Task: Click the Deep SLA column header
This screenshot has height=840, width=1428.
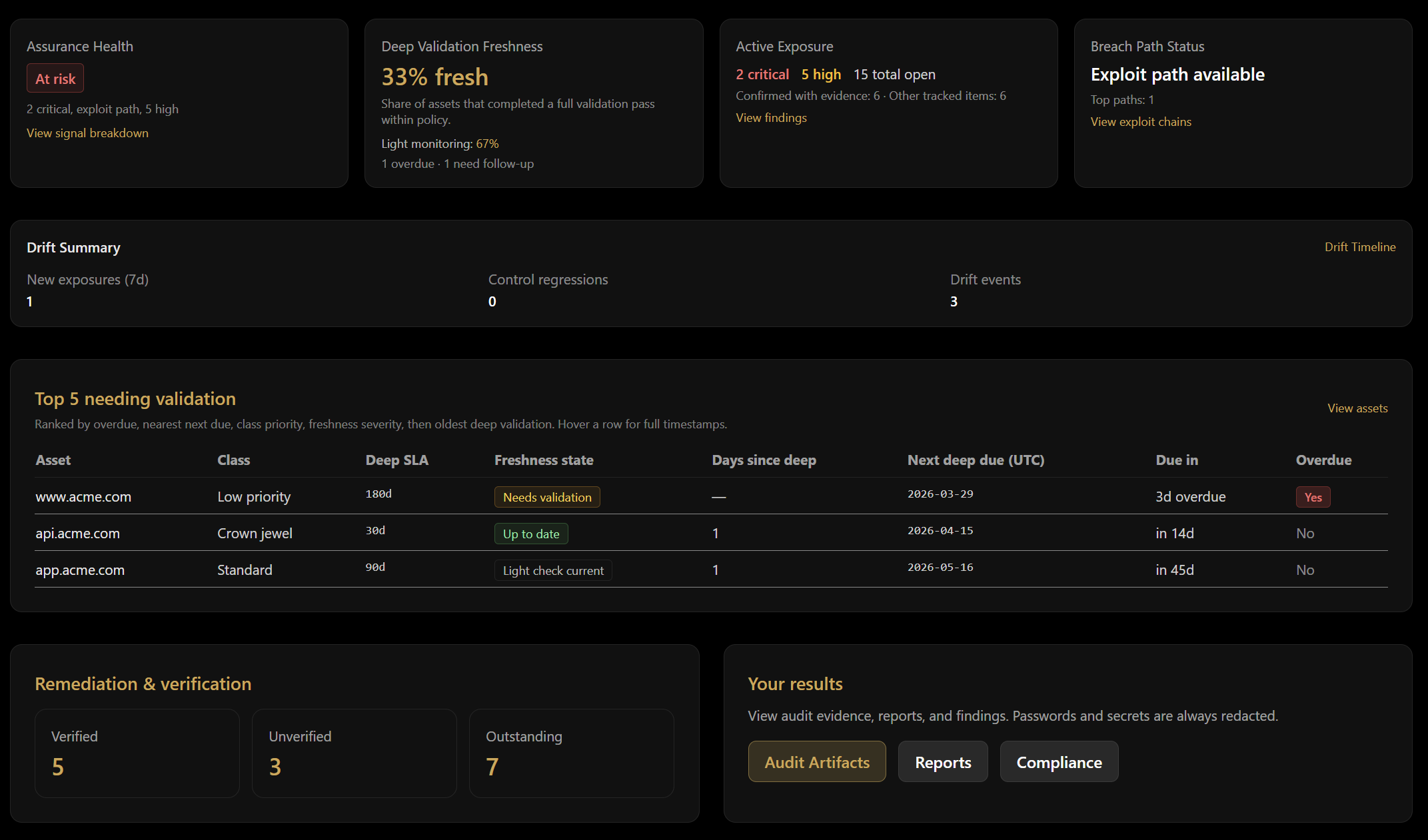Action: pos(397,460)
